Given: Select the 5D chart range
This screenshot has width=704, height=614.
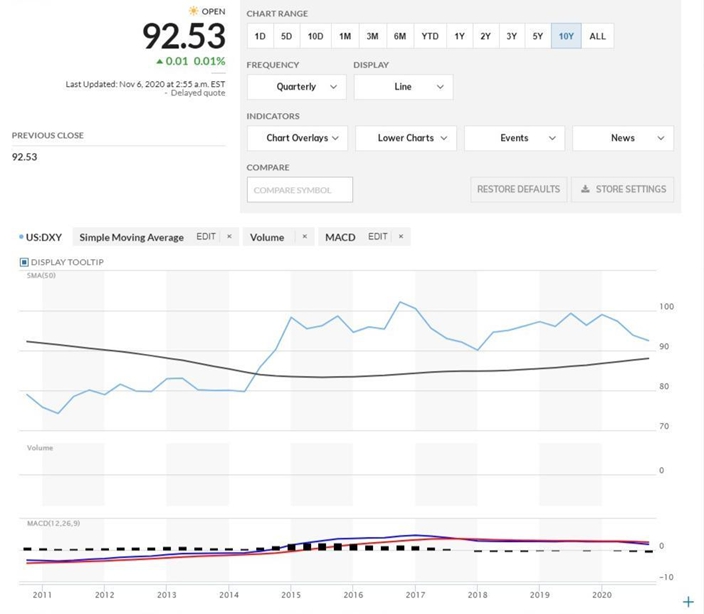Looking at the screenshot, I should pos(286,36).
